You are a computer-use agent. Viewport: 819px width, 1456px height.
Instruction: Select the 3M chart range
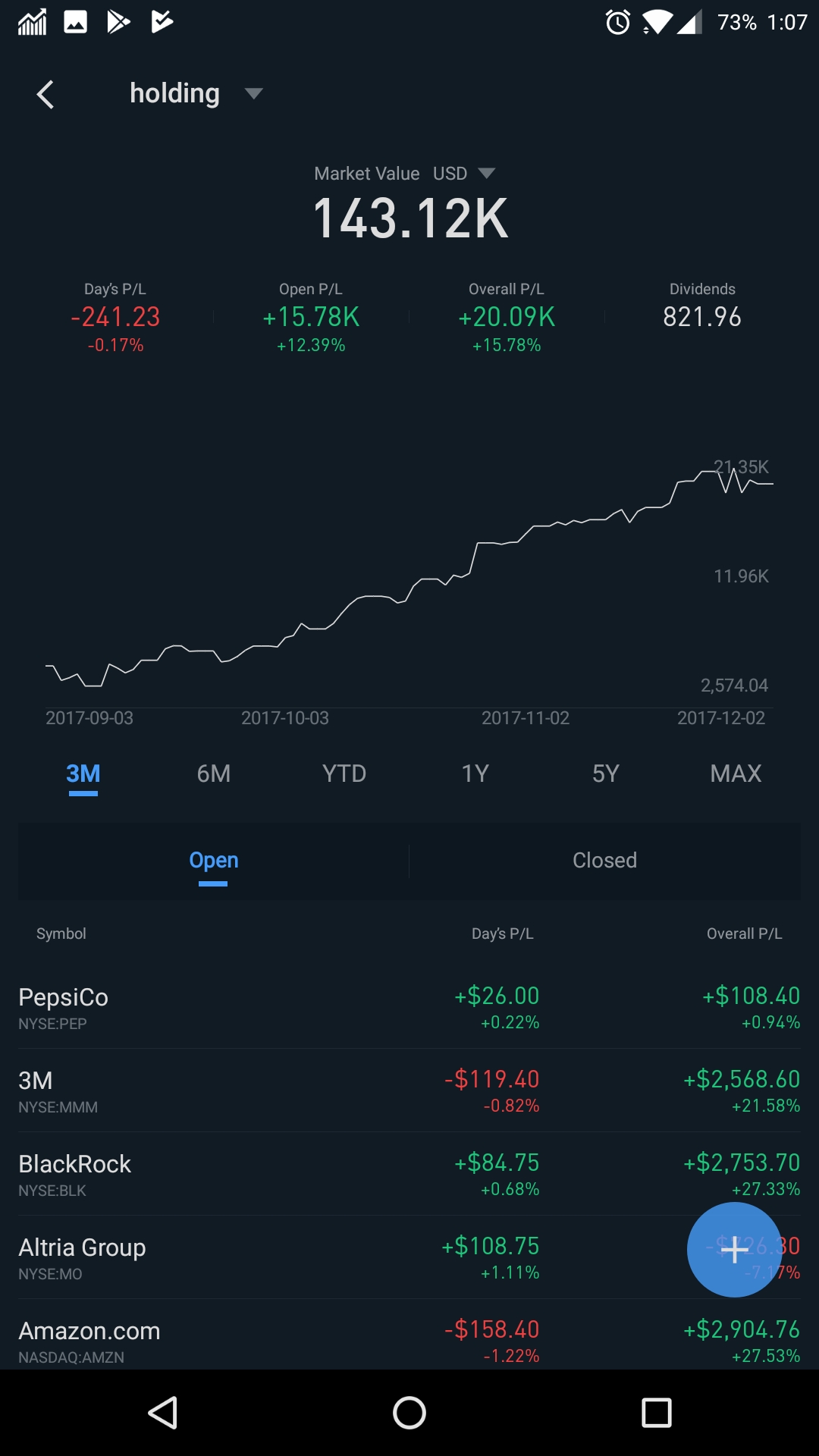[x=83, y=773]
